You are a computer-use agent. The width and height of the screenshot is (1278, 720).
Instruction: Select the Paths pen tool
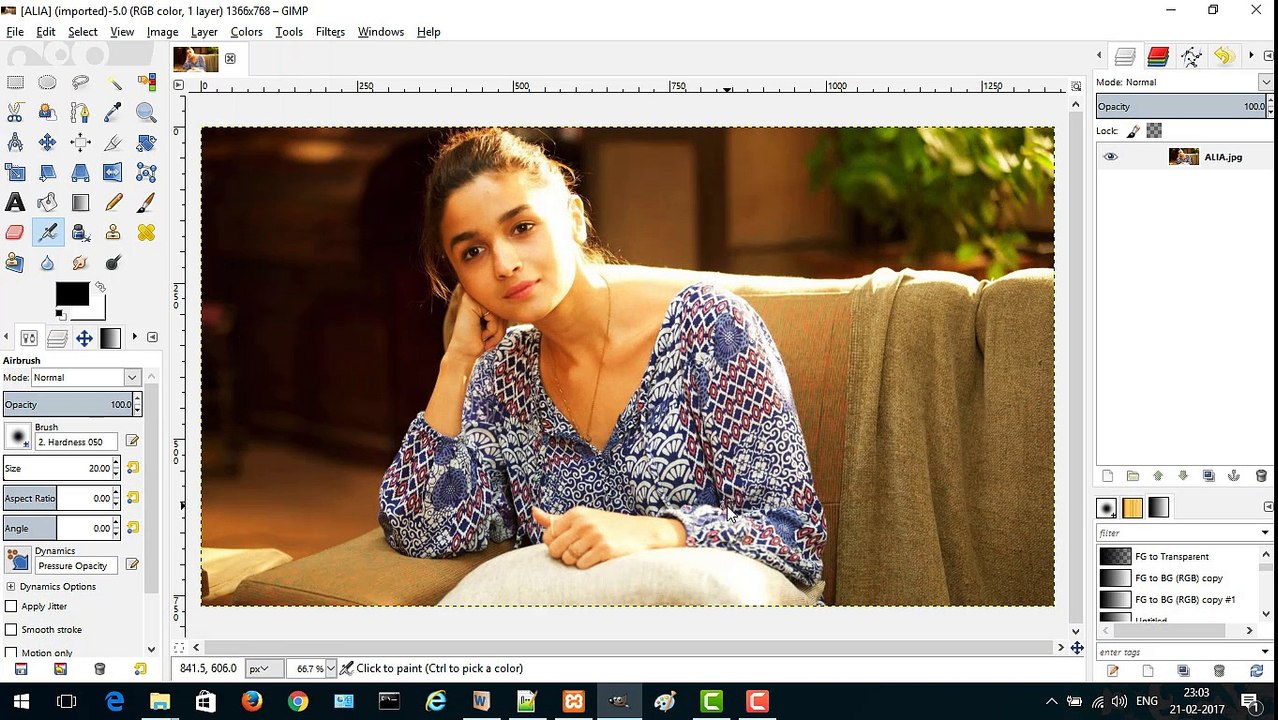pyautogui.click(x=80, y=113)
